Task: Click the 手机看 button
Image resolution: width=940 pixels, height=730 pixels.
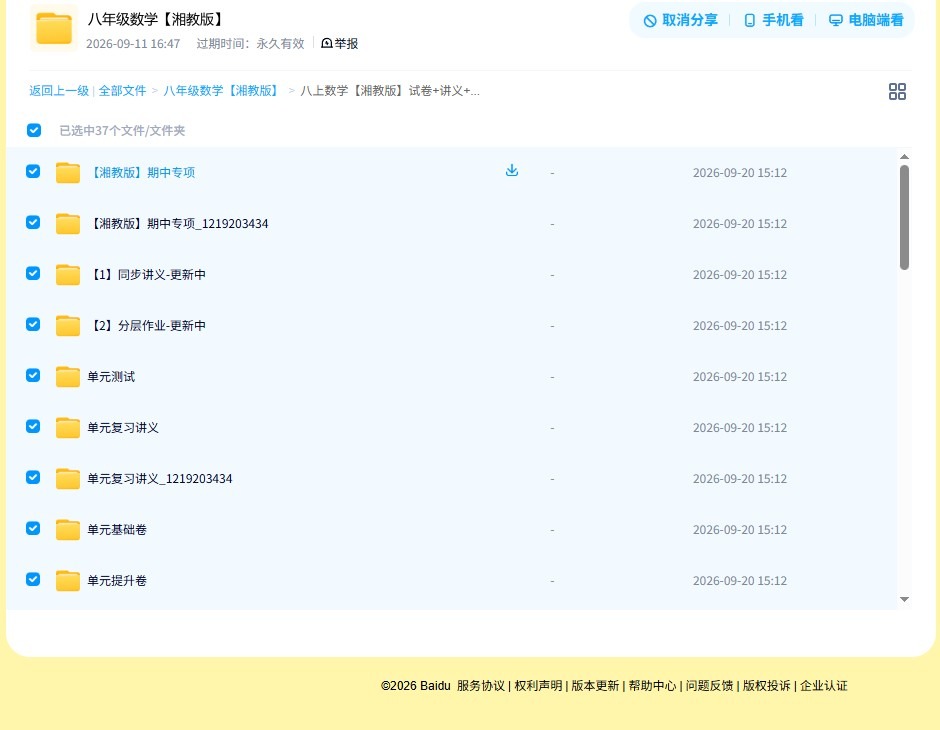Action: [773, 20]
